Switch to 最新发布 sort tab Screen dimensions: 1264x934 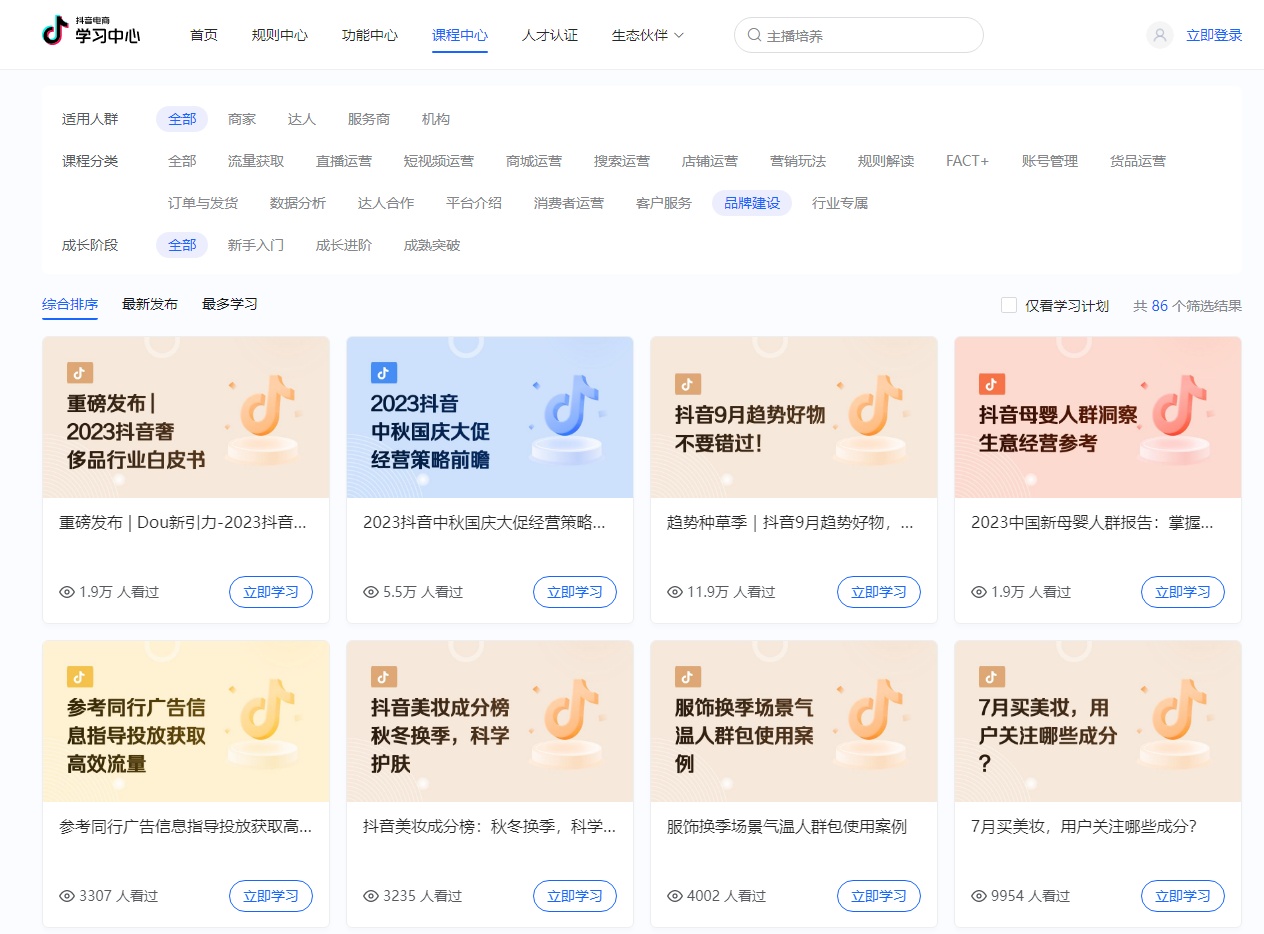point(150,304)
